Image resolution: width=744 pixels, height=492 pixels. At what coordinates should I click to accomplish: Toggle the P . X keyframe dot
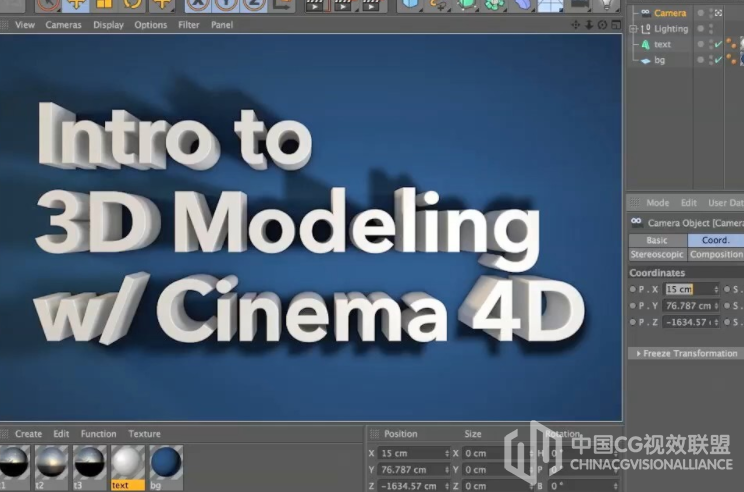click(x=632, y=289)
